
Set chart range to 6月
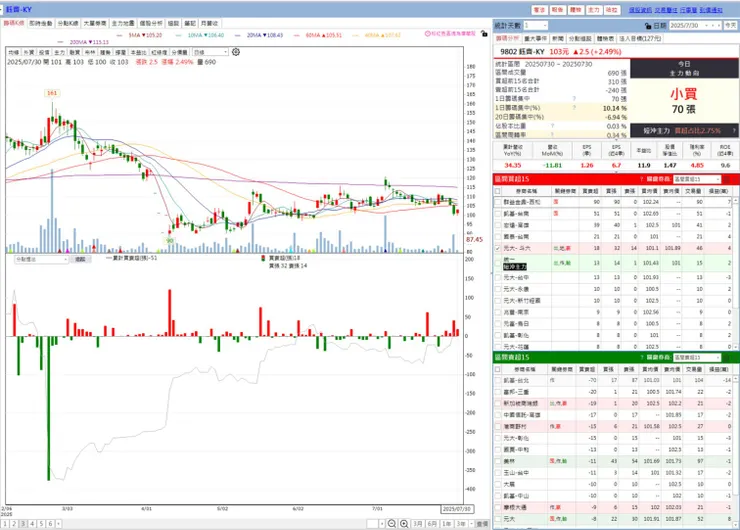432,523
